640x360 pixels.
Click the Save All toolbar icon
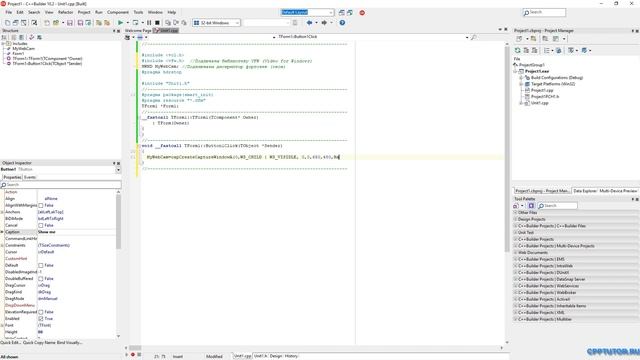click(x=80, y=23)
